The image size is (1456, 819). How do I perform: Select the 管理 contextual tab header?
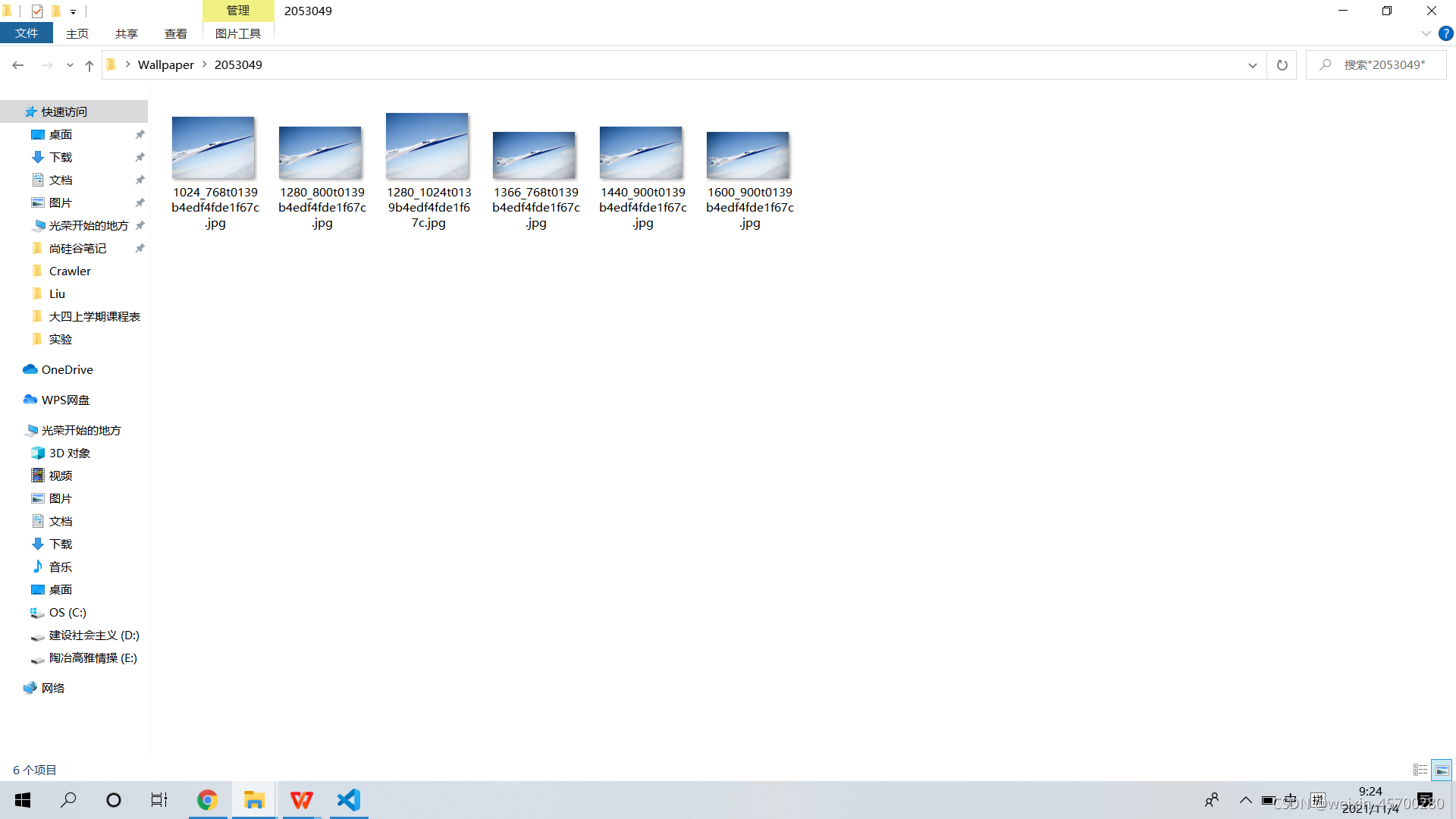[238, 11]
